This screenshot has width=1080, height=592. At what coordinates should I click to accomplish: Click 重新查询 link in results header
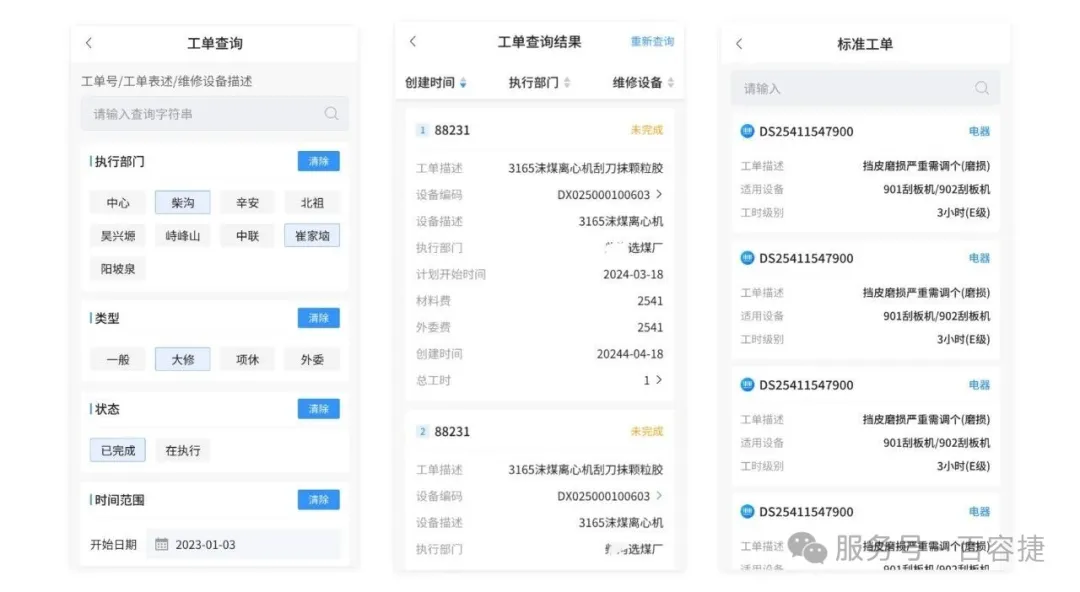pyautogui.click(x=652, y=42)
